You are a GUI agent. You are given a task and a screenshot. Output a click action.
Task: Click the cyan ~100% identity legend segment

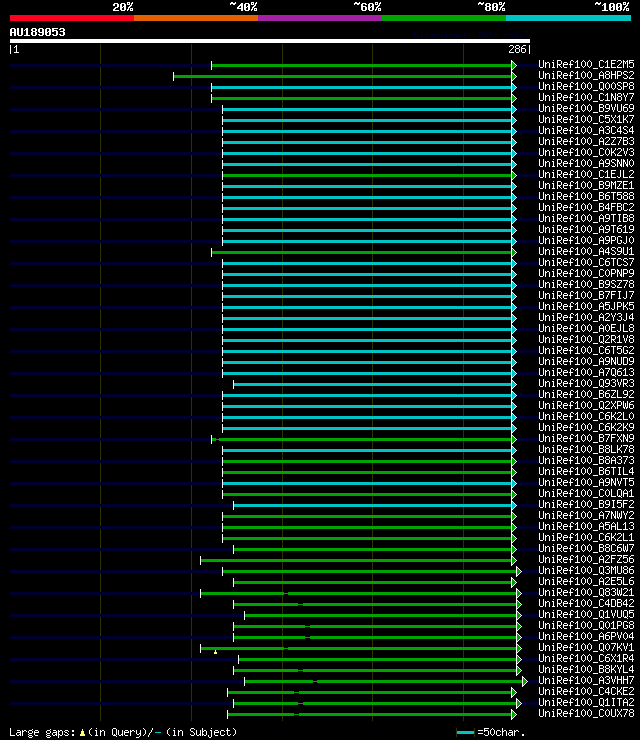point(568,18)
